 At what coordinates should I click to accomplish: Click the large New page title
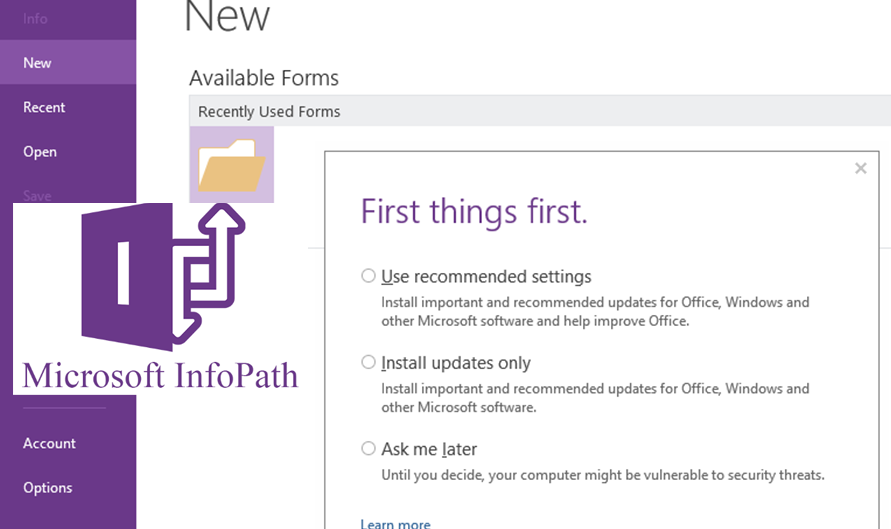[x=227, y=17]
